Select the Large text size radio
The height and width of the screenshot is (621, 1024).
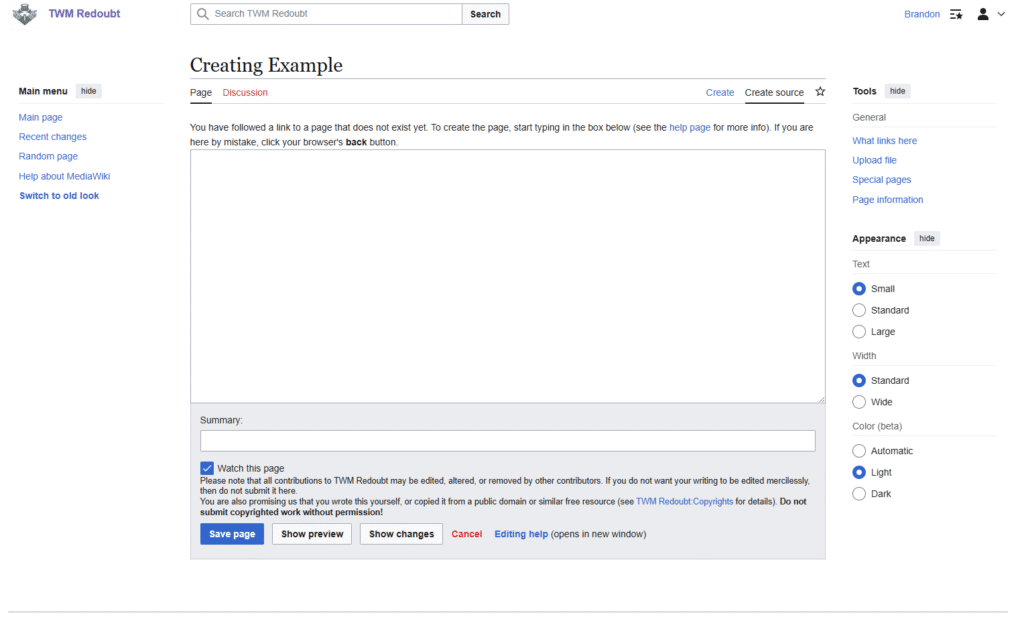tap(859, 332)
